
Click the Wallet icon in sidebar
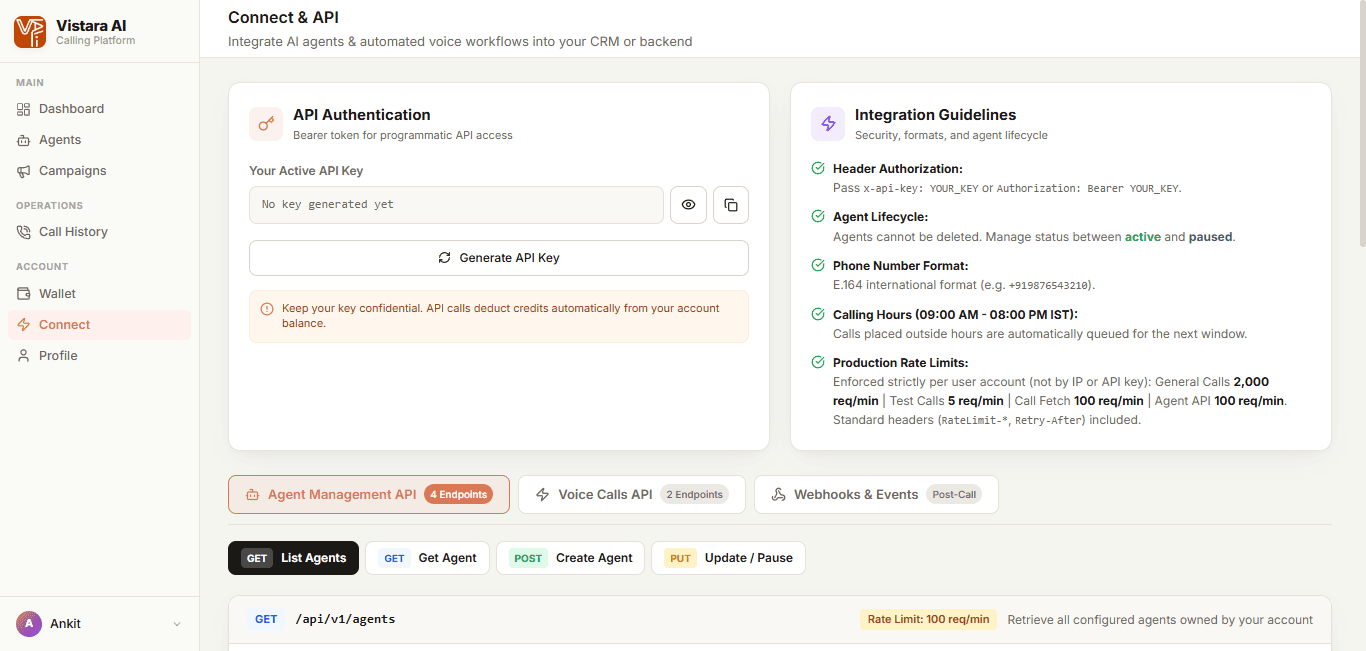pyautogui.click(x=24, y=294)
